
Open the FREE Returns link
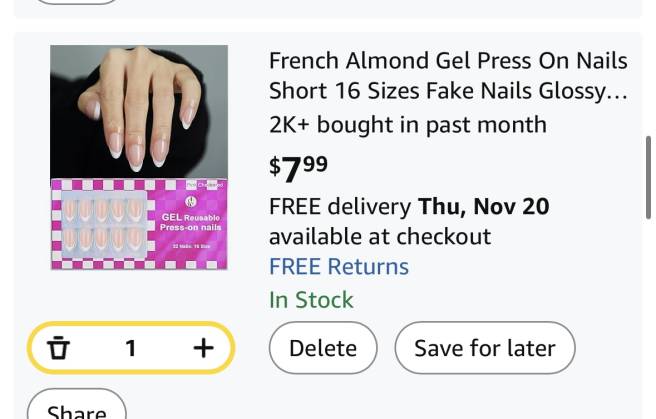click(338, 267)
